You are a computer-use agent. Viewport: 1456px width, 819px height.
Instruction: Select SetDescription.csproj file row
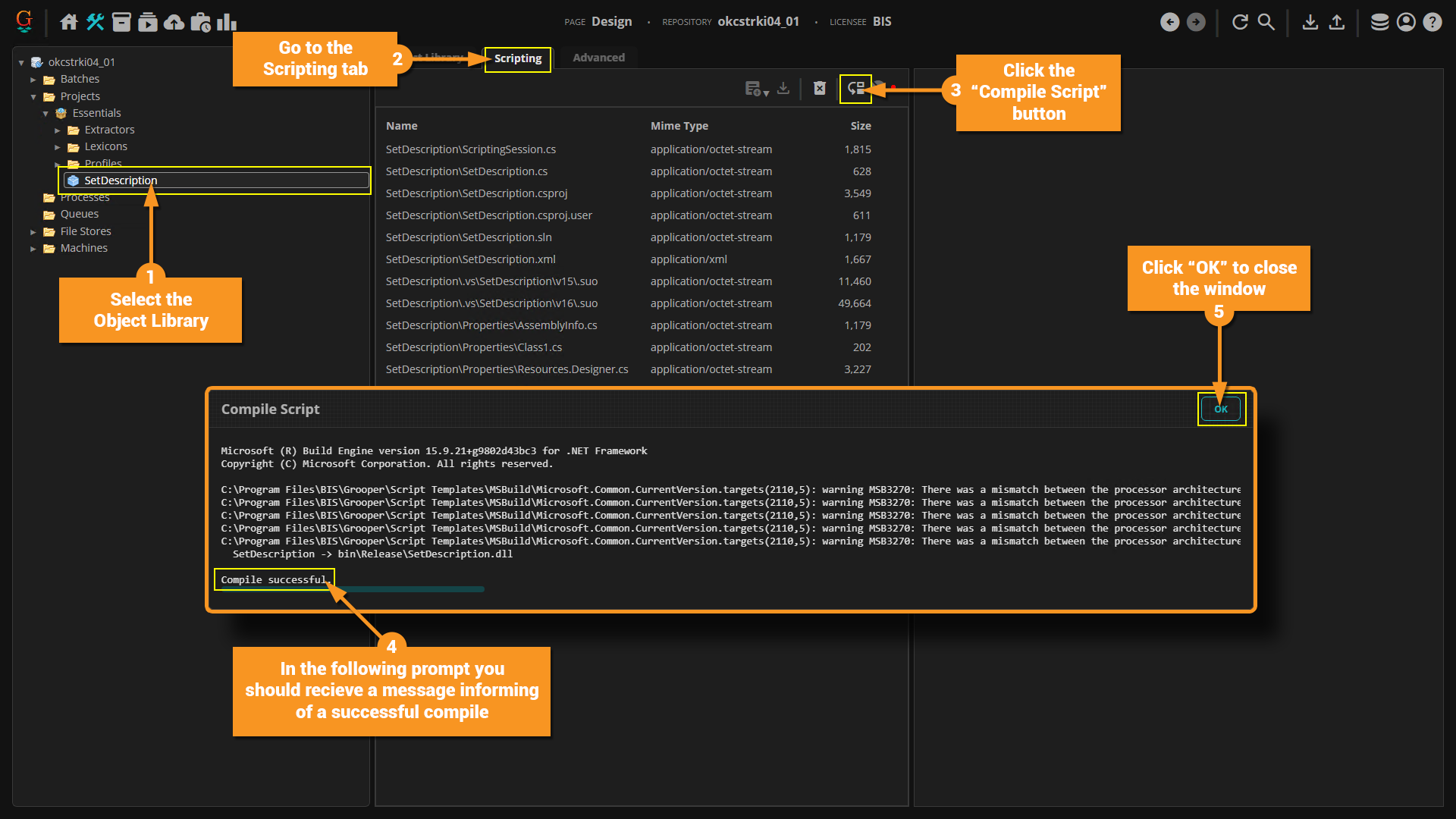point(476,193)
